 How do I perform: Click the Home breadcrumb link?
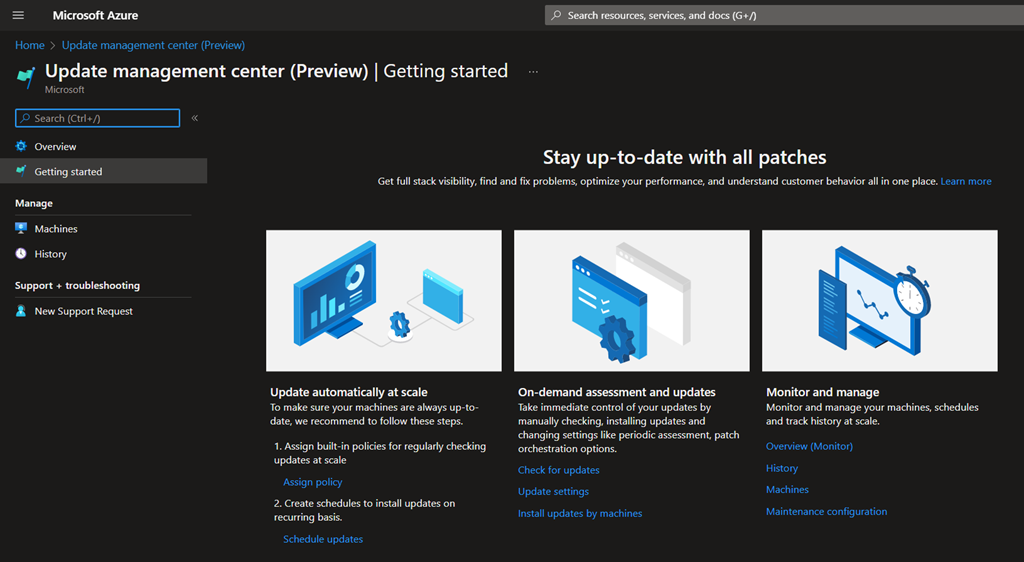click(x=29, y=45)
